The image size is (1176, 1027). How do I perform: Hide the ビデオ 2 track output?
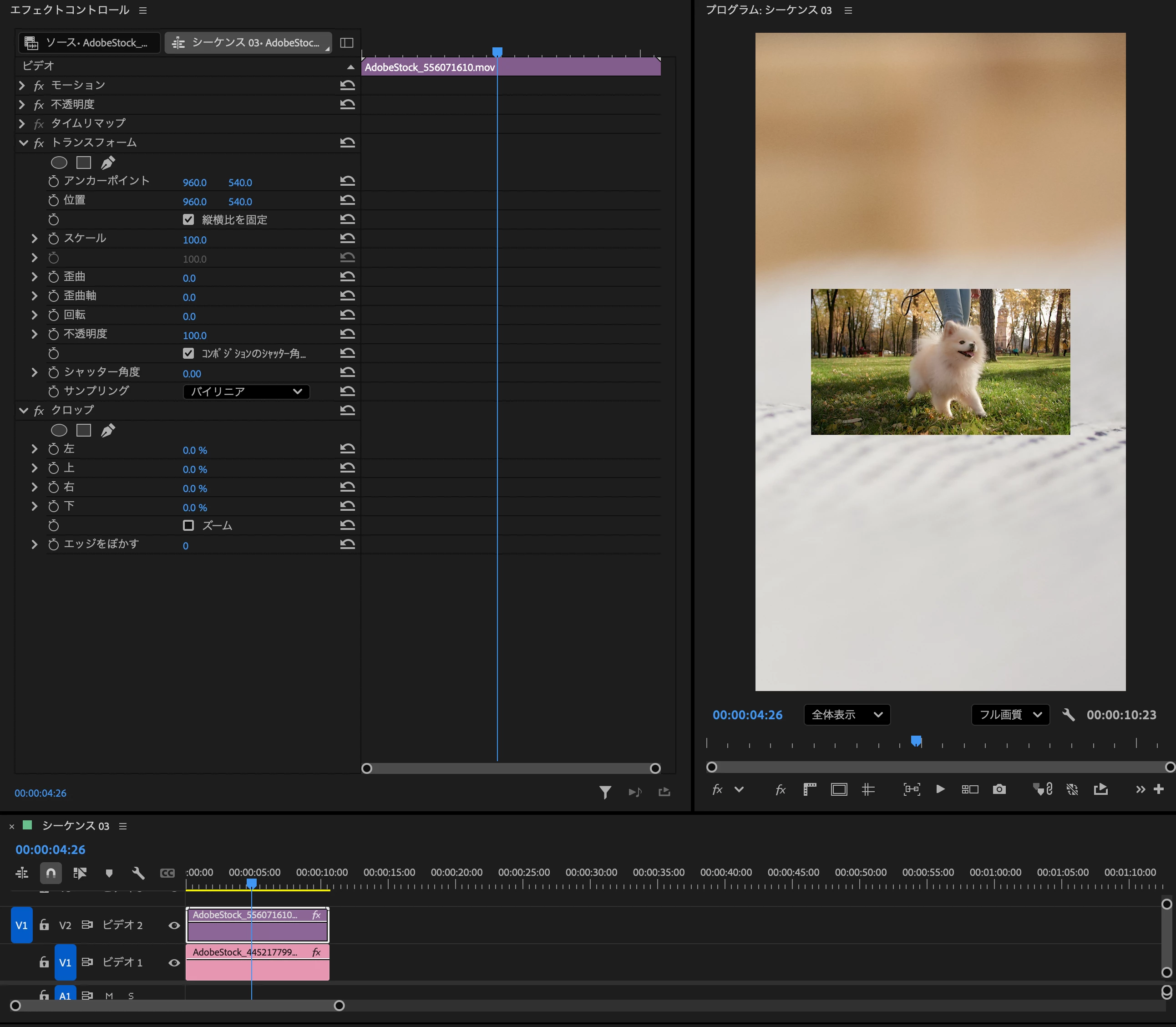pos(174,925)
